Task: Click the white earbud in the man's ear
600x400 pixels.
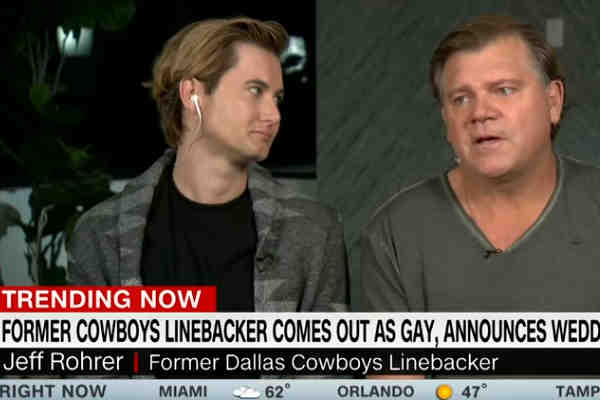Action: tap(196, 106)
